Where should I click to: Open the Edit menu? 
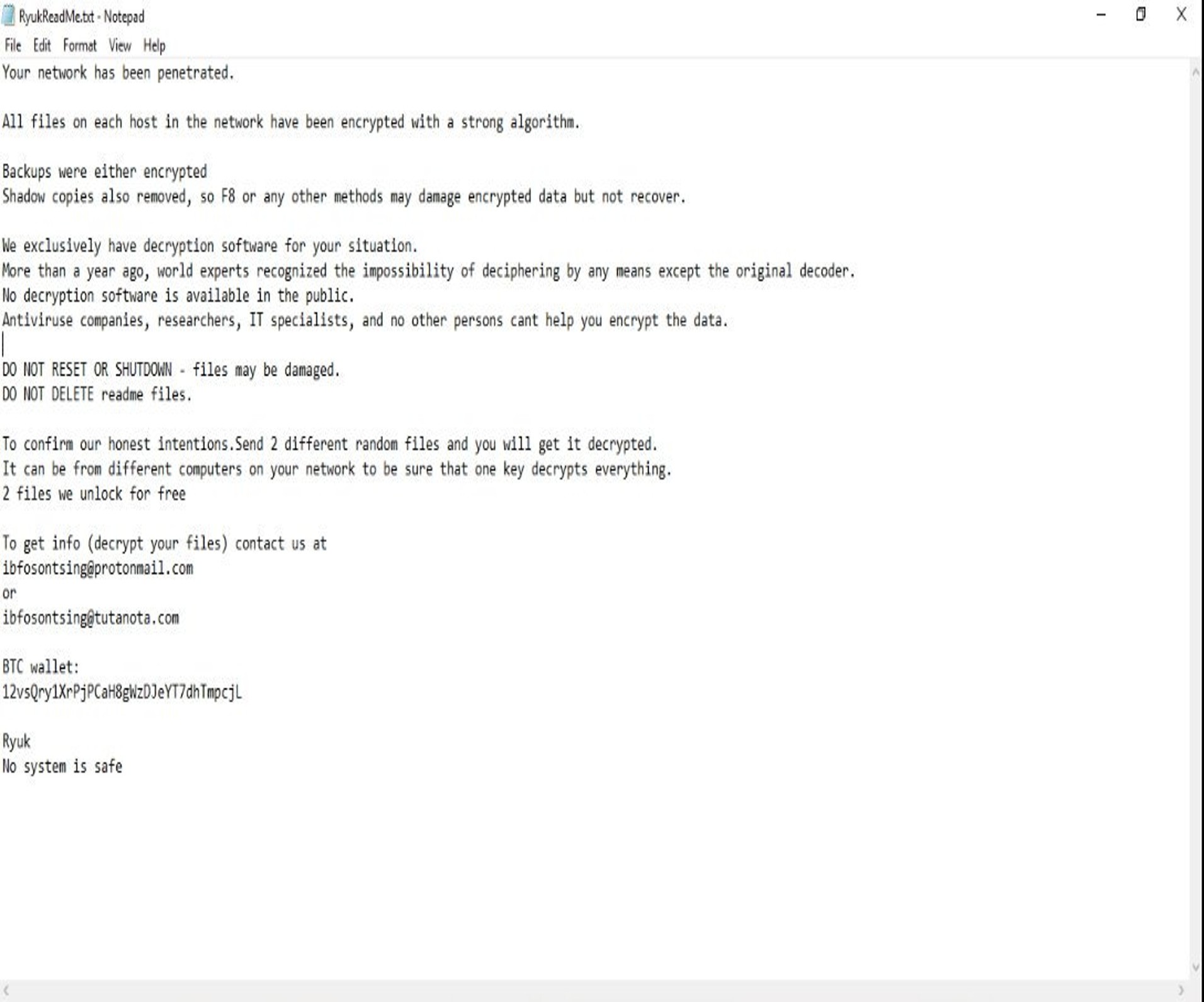[x=42, y=45]
